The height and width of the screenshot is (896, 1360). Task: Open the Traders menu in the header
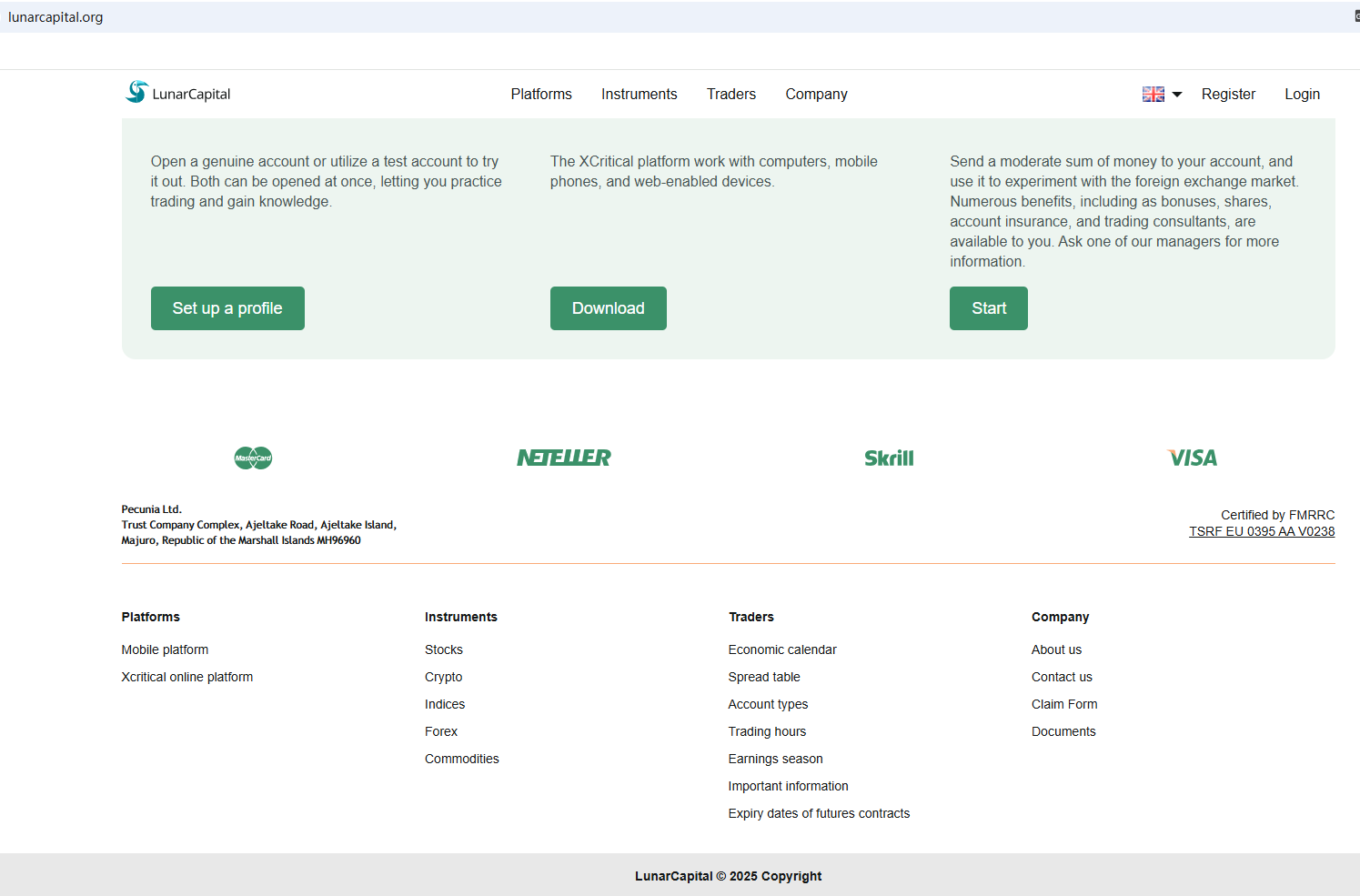click(731, 94)
